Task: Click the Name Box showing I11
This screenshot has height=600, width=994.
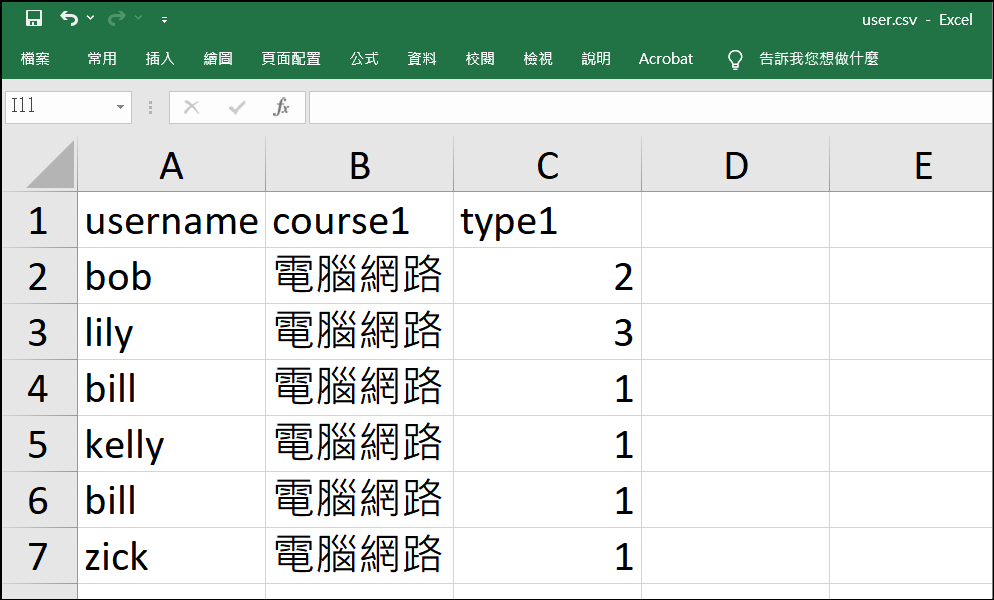Action: pos(60,107)
